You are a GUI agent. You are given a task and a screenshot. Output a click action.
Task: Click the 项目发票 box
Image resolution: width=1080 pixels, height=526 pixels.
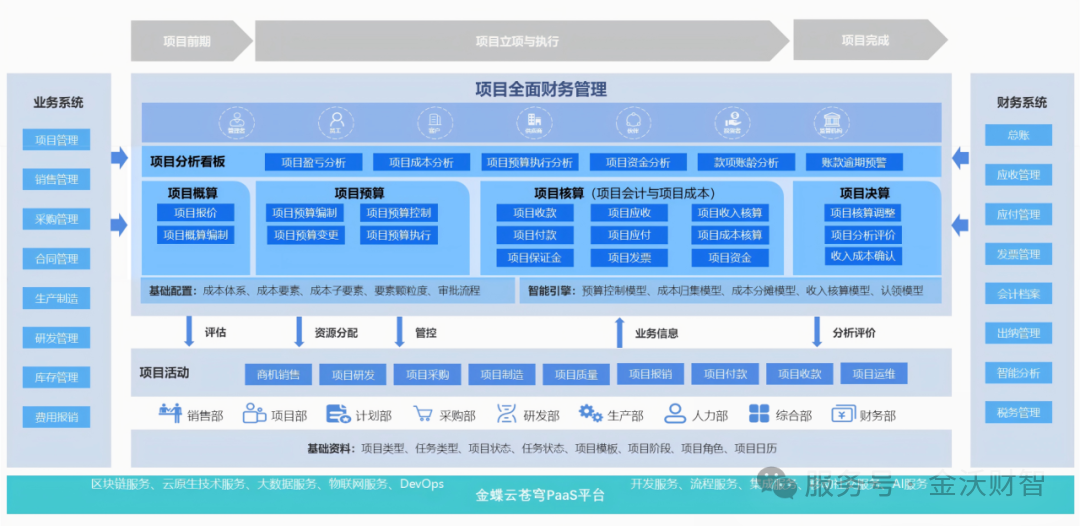click(629, 258)
